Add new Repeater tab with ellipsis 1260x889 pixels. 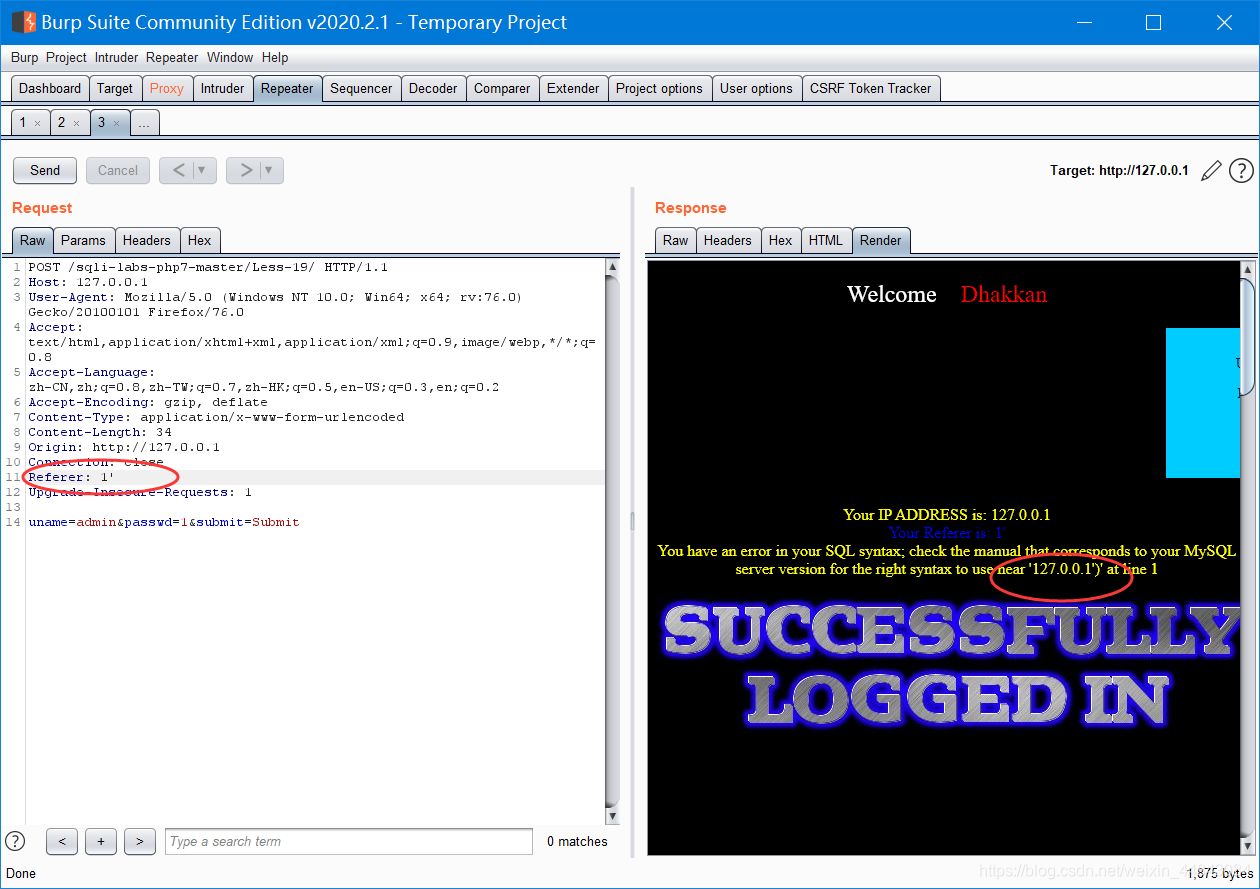145,123
